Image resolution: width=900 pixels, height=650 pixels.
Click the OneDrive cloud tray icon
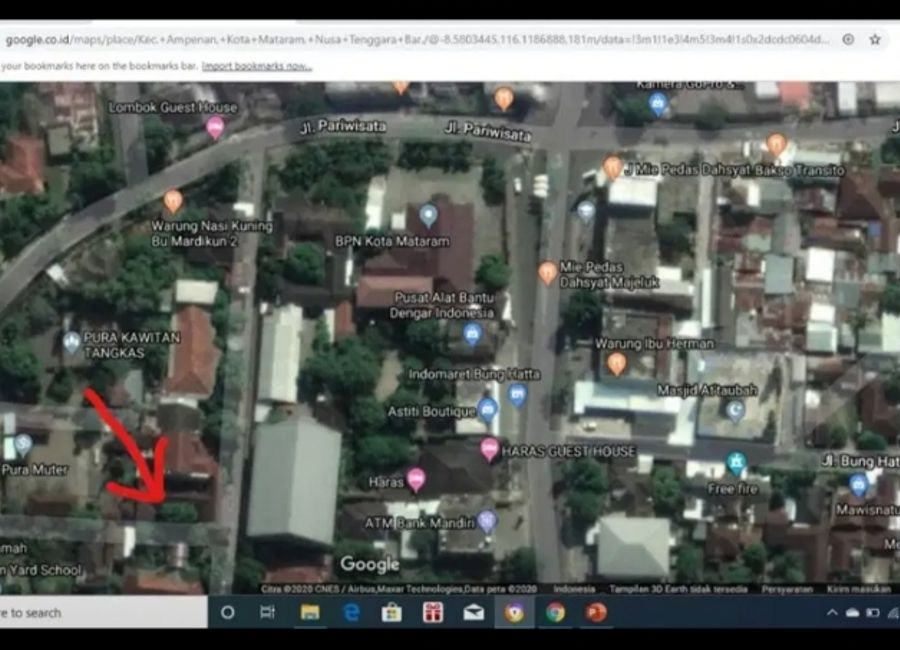852,613
